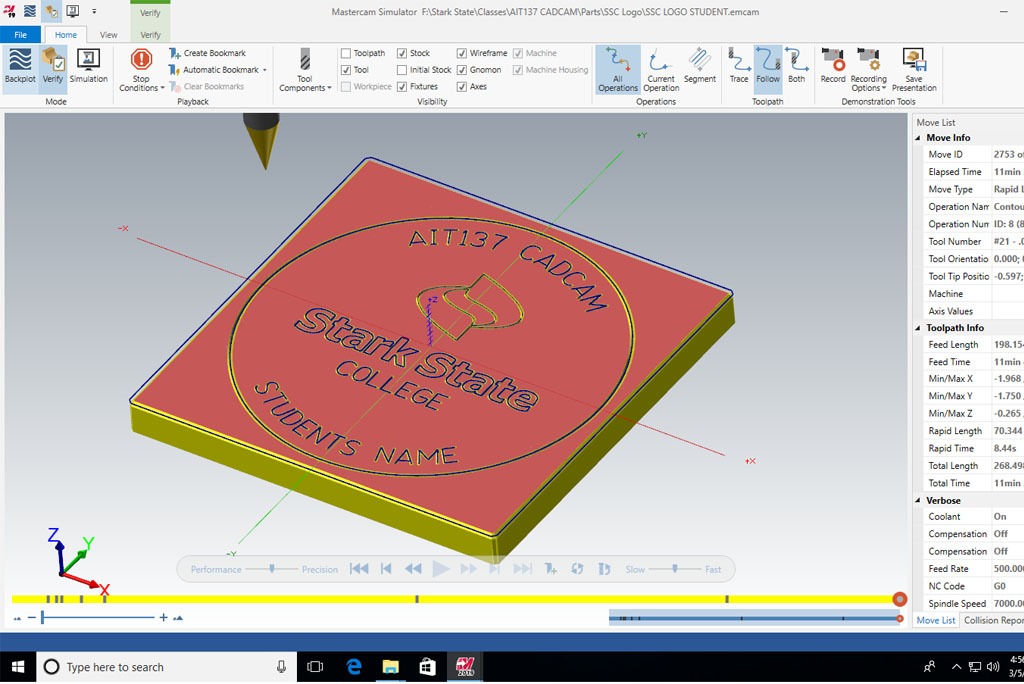Select Segment operations view

click(x=700, y=65)
